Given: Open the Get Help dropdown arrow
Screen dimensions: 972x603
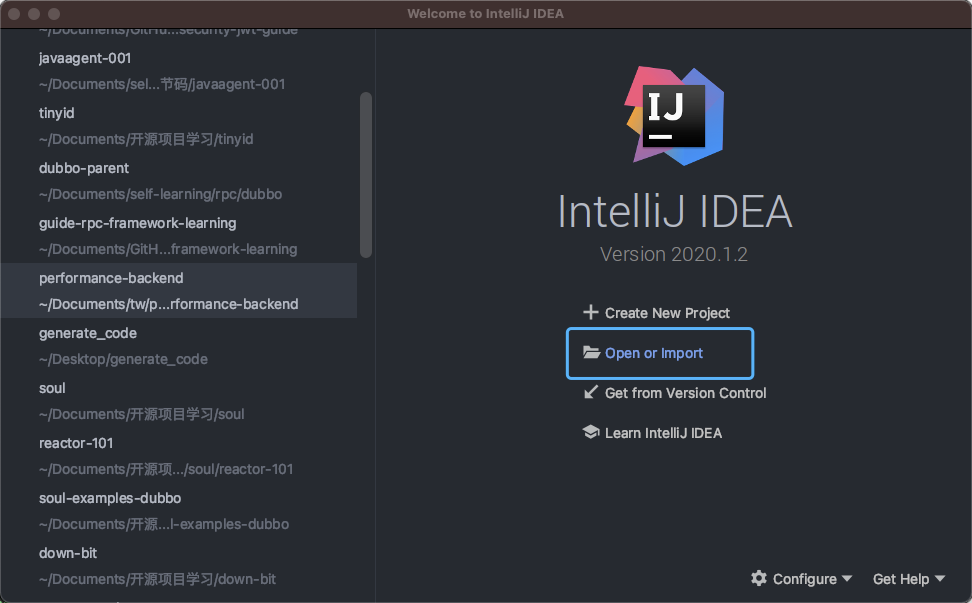Looking at the screenshot, I should (x=940, y=578).
